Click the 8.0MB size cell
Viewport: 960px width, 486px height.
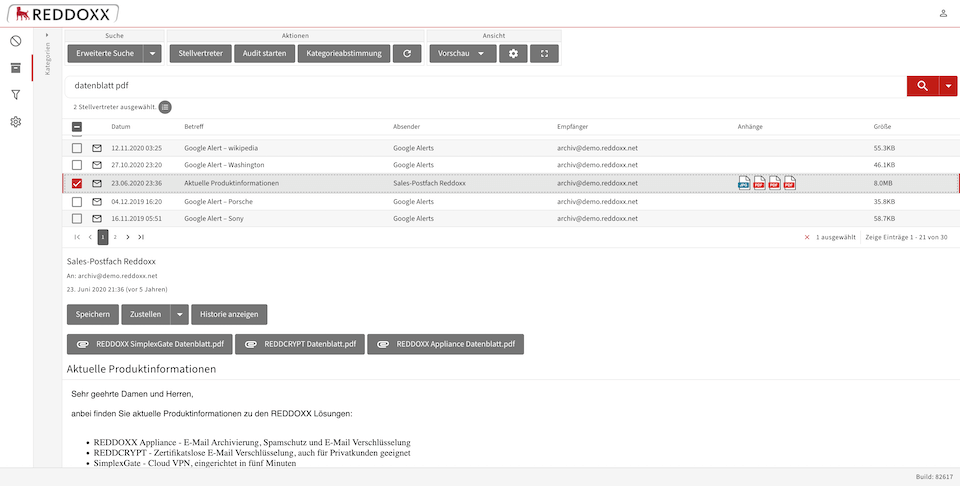[883, 183]
